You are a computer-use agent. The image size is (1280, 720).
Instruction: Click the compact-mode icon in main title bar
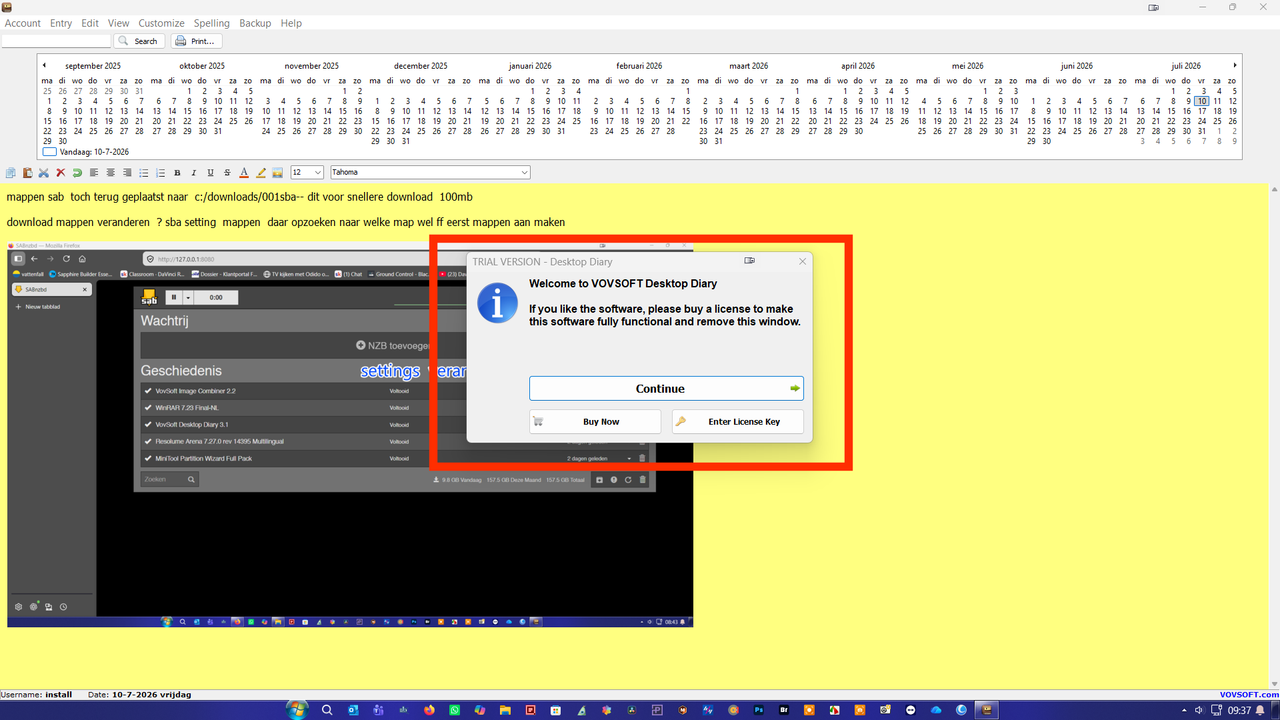click(x=1153, y=7)
